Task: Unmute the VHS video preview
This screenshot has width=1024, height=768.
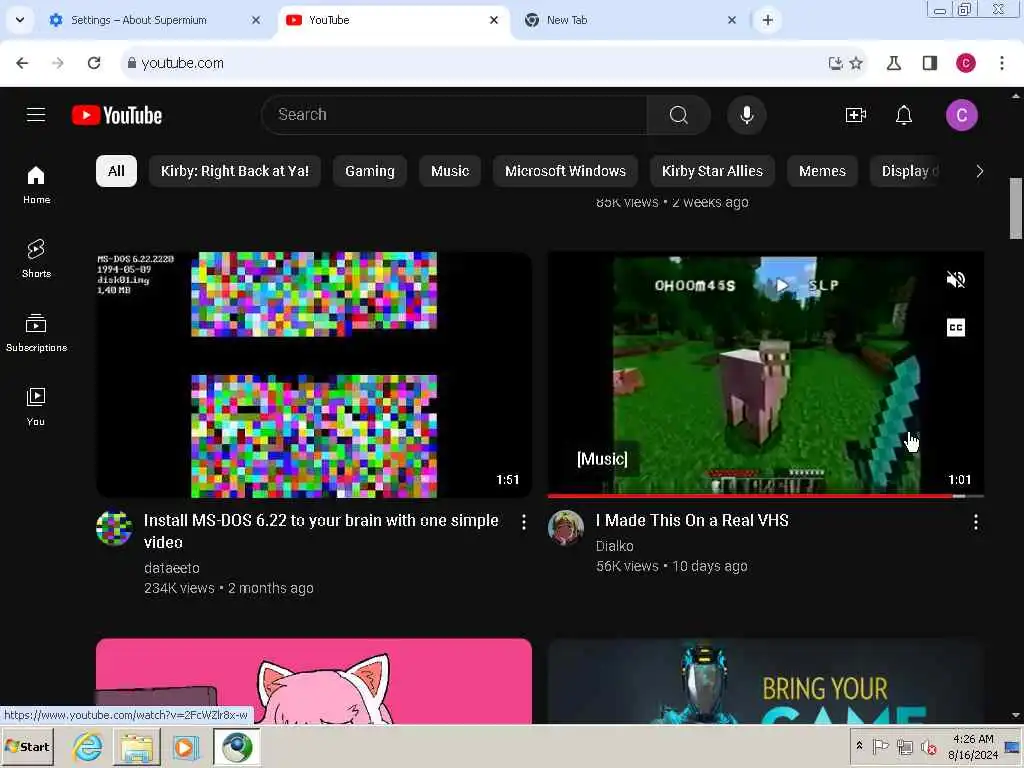Action: pos(955,280)
